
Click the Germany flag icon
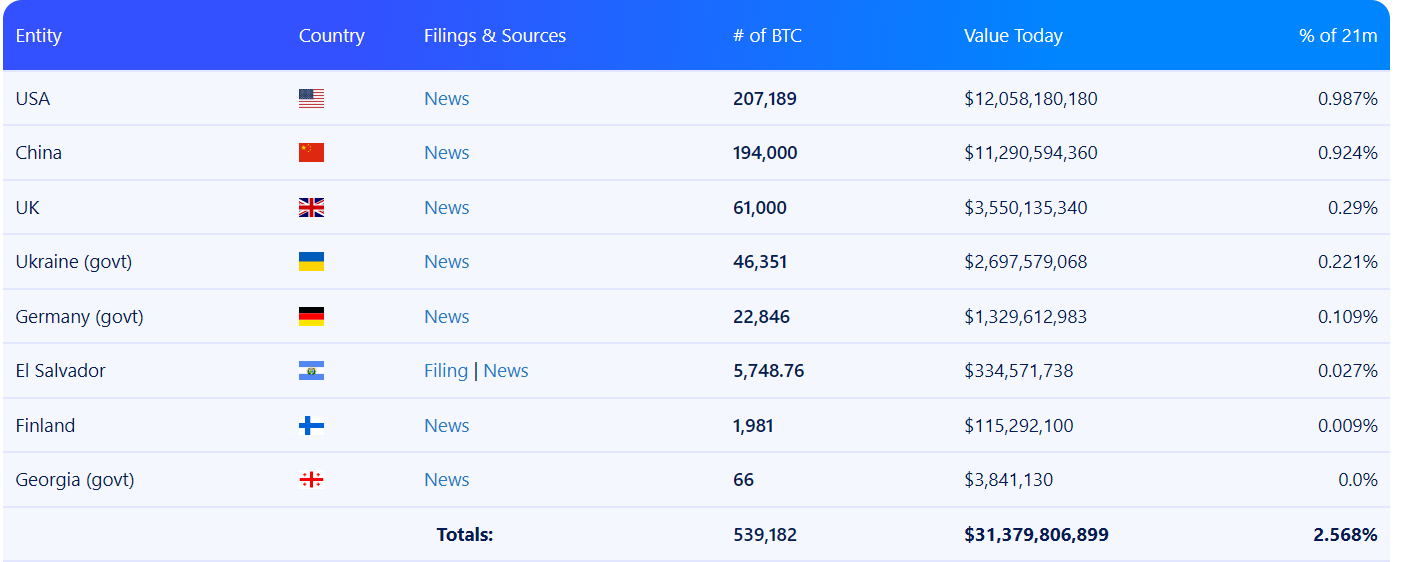click(x=311, y=317)
